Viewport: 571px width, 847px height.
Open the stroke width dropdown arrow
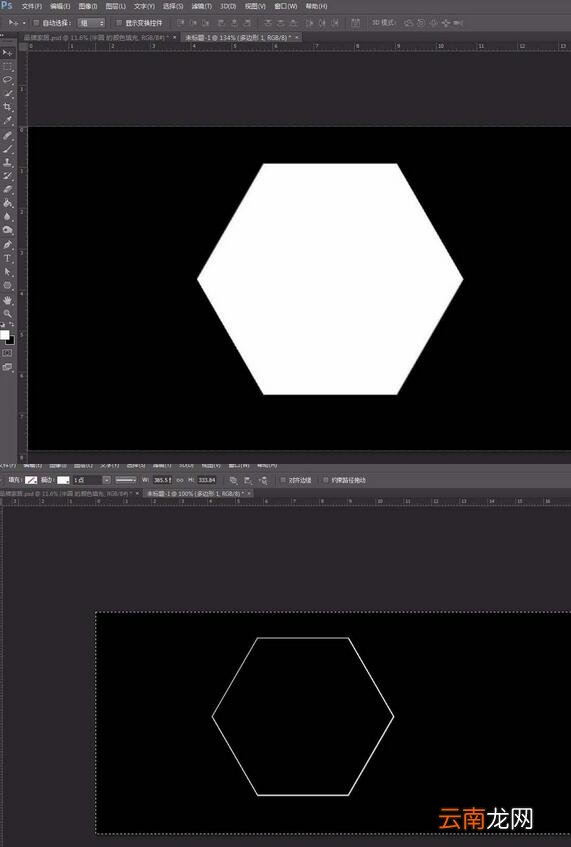point(106,480)
